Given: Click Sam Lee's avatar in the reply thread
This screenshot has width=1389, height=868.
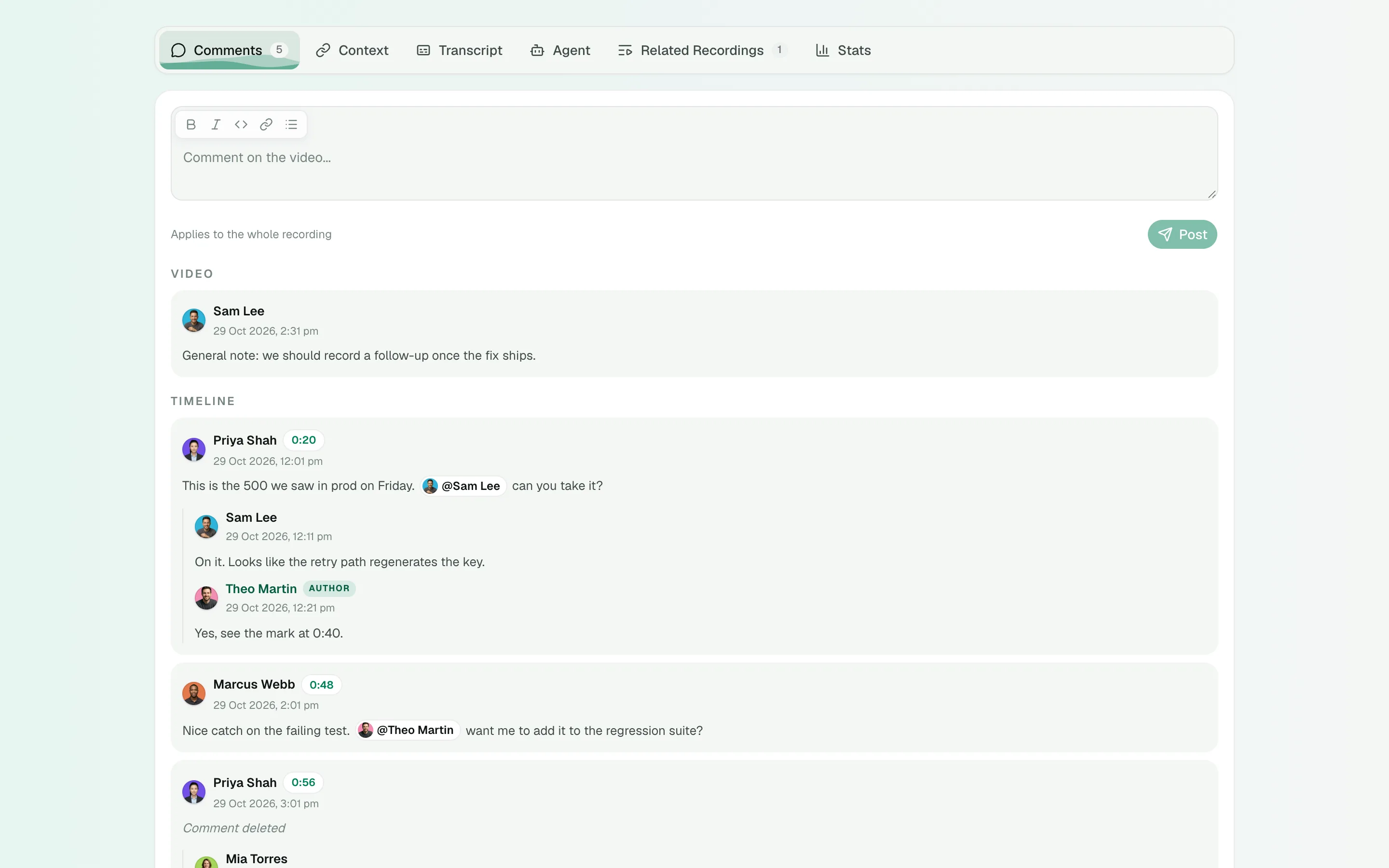Looking at the screenshot, I should (206, 527).
